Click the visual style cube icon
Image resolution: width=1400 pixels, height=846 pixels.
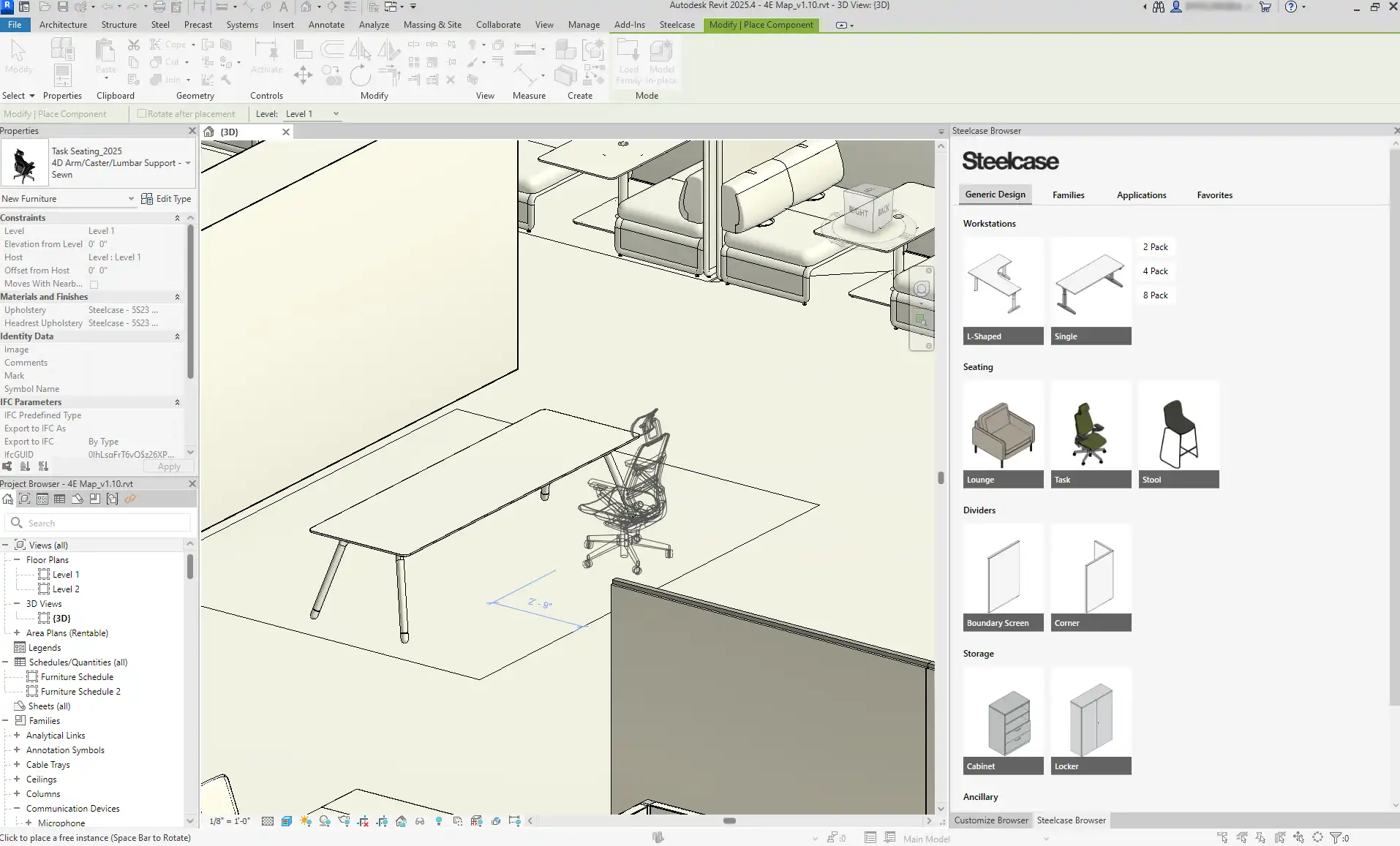point(287,821)
